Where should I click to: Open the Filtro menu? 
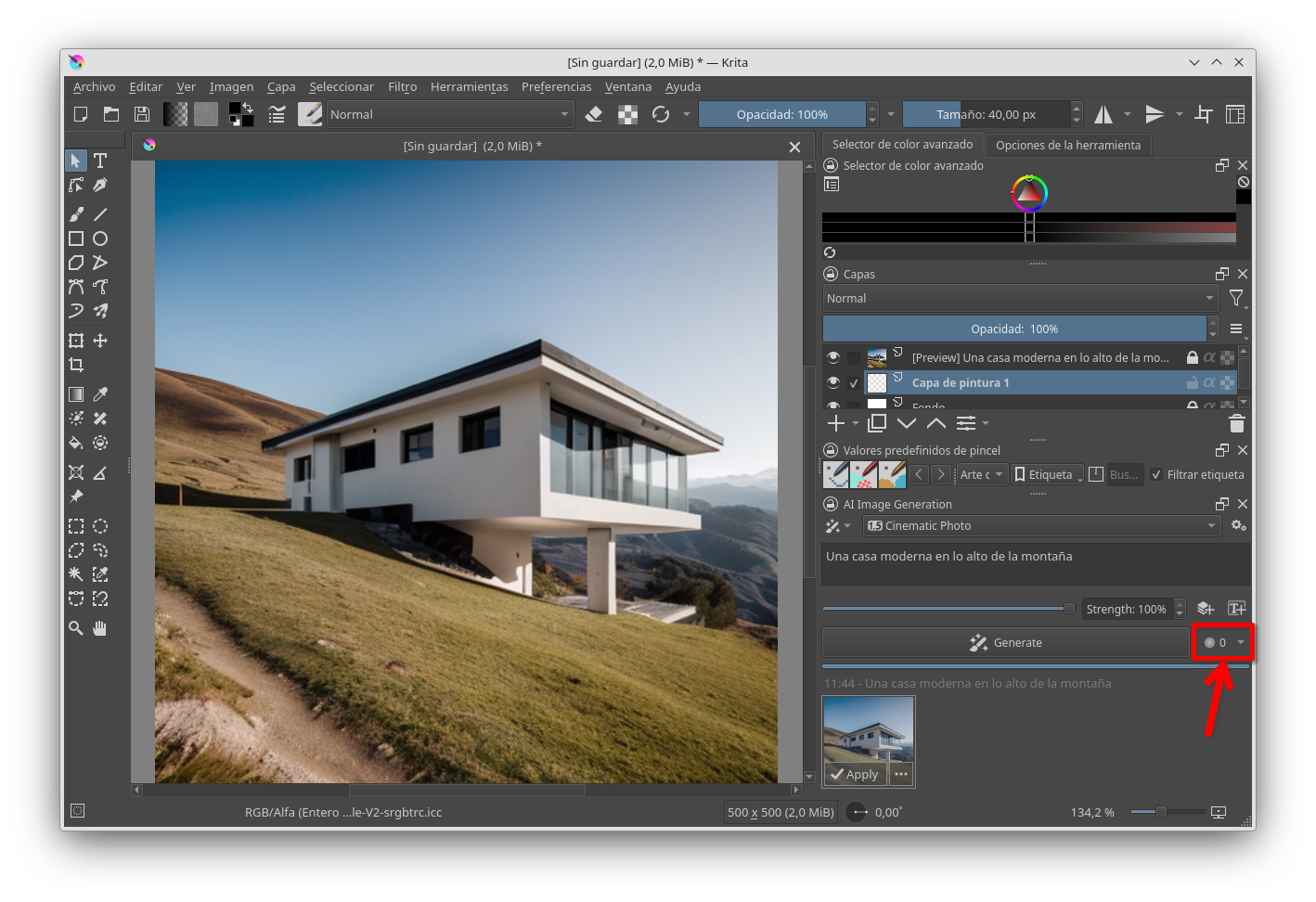[x=402, y=86]
